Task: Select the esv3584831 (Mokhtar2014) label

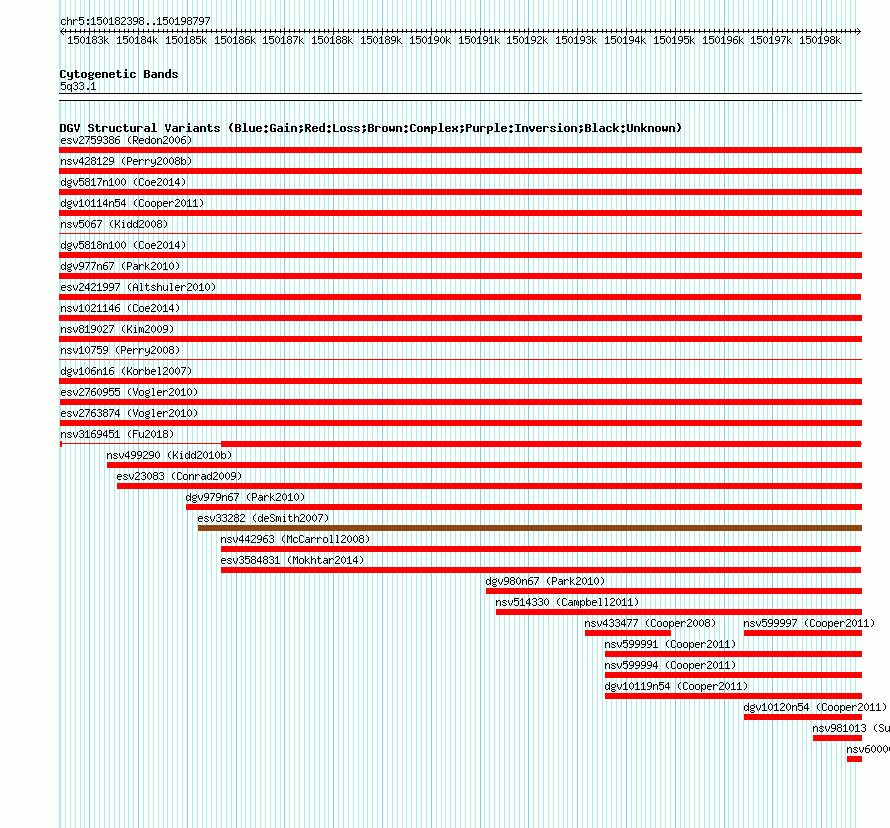Action: 292,560
